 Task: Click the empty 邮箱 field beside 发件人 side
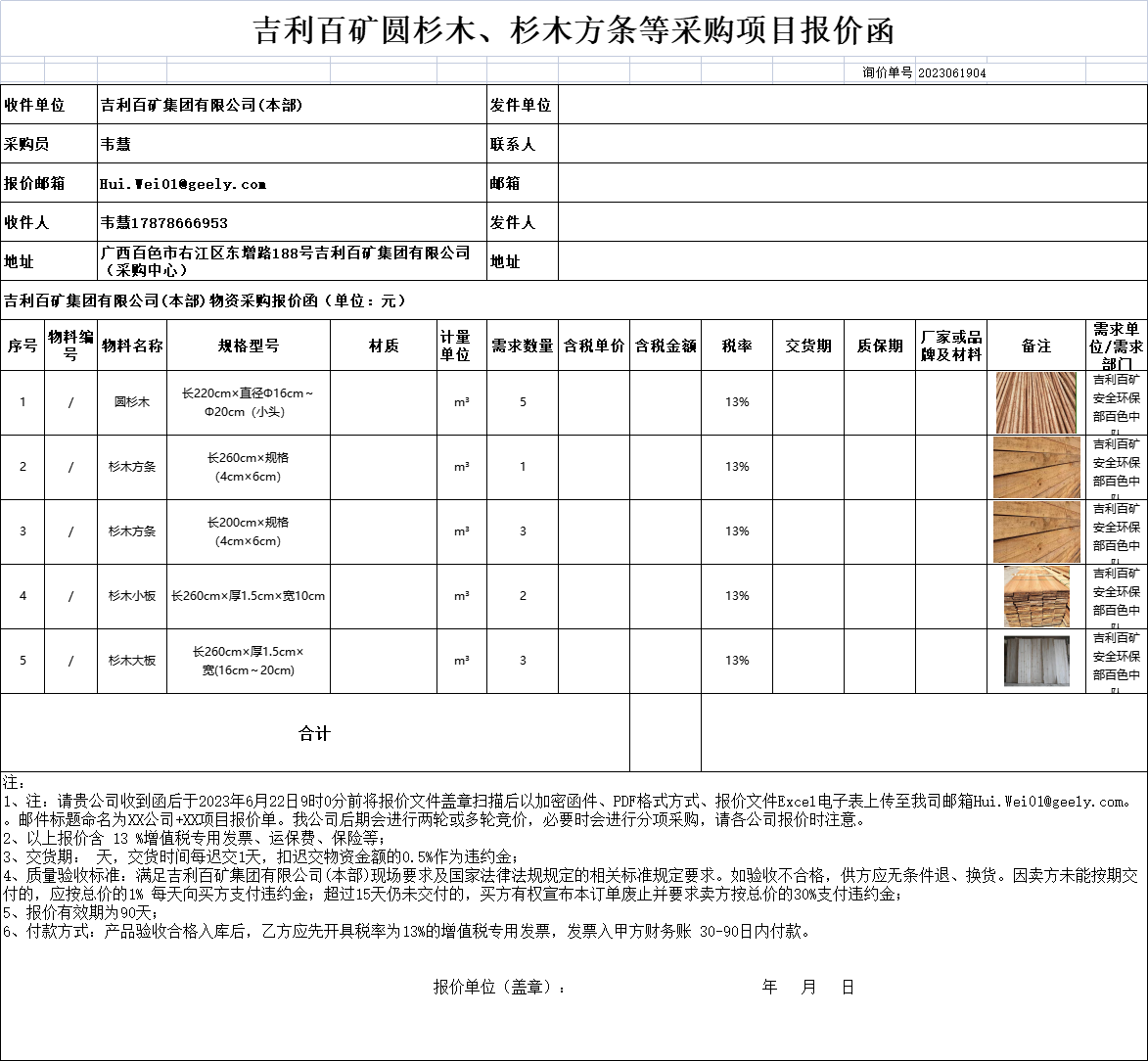pyautogui.click(x=853, y=183)
